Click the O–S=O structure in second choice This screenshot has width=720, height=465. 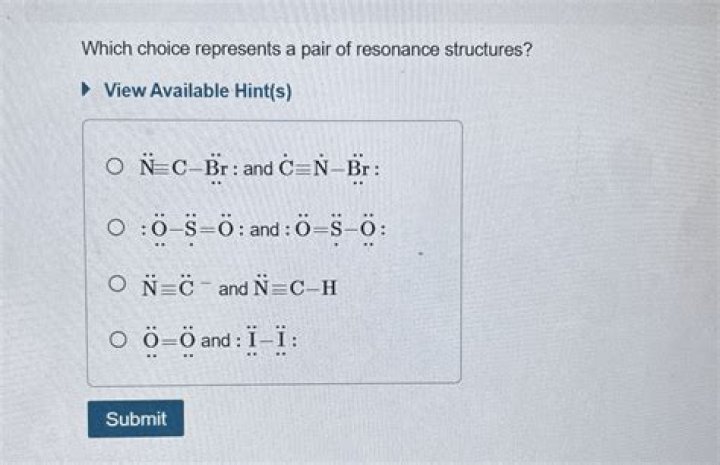point(192,229)
